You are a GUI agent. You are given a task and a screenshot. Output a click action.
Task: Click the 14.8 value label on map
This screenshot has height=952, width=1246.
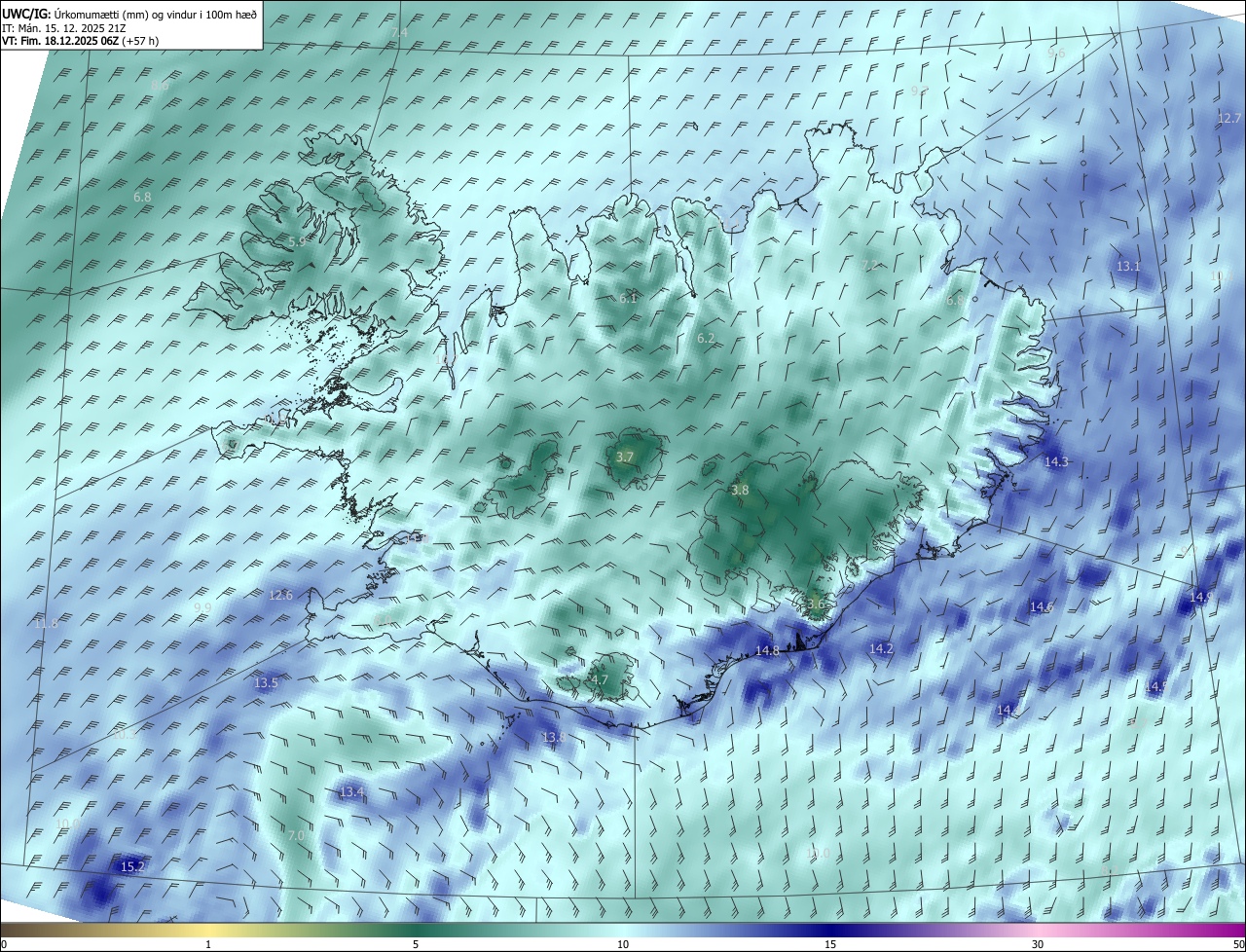coord(767,650)
